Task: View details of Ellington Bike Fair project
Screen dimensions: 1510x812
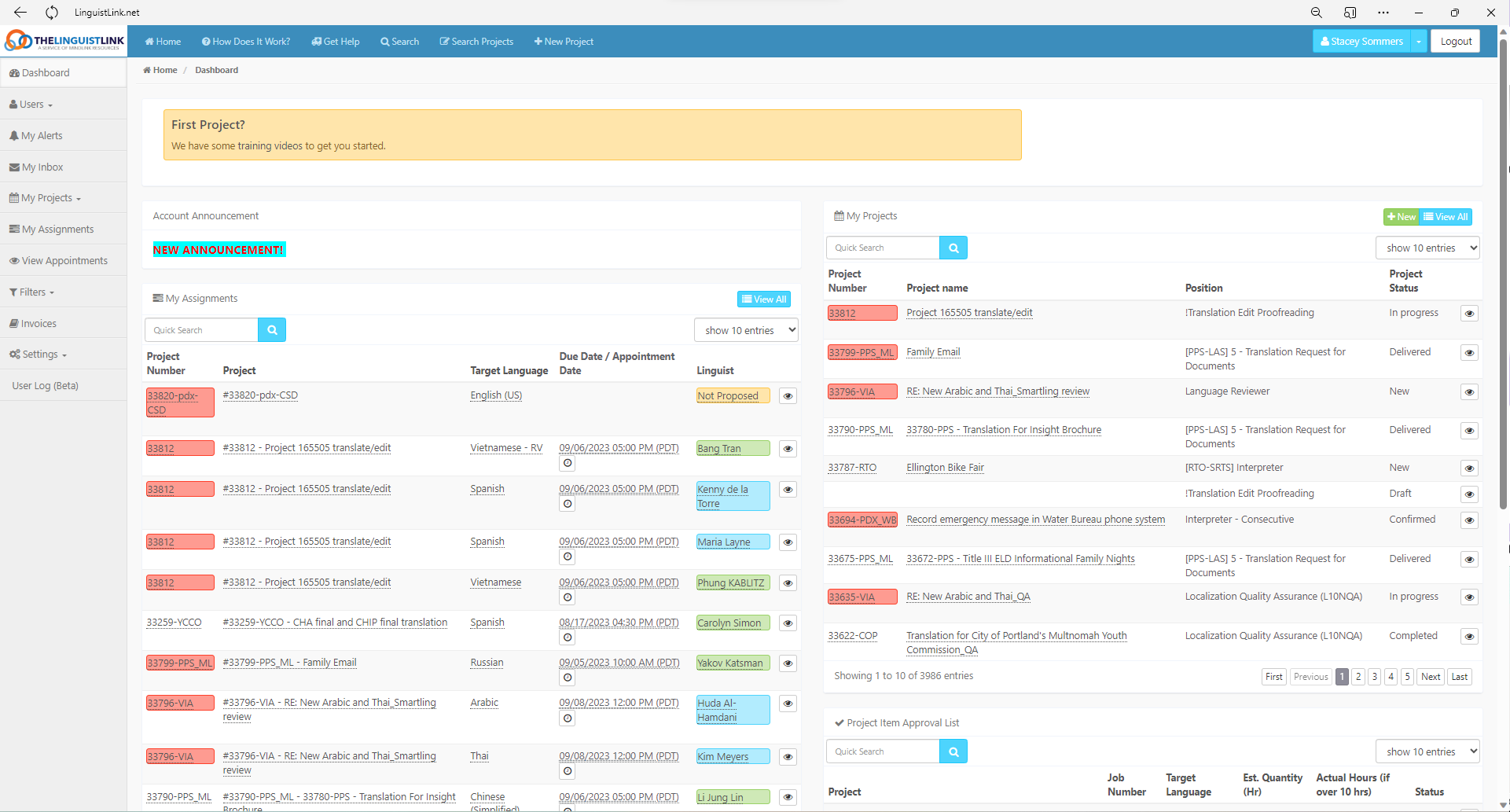Action: [x=1469, y=468]
